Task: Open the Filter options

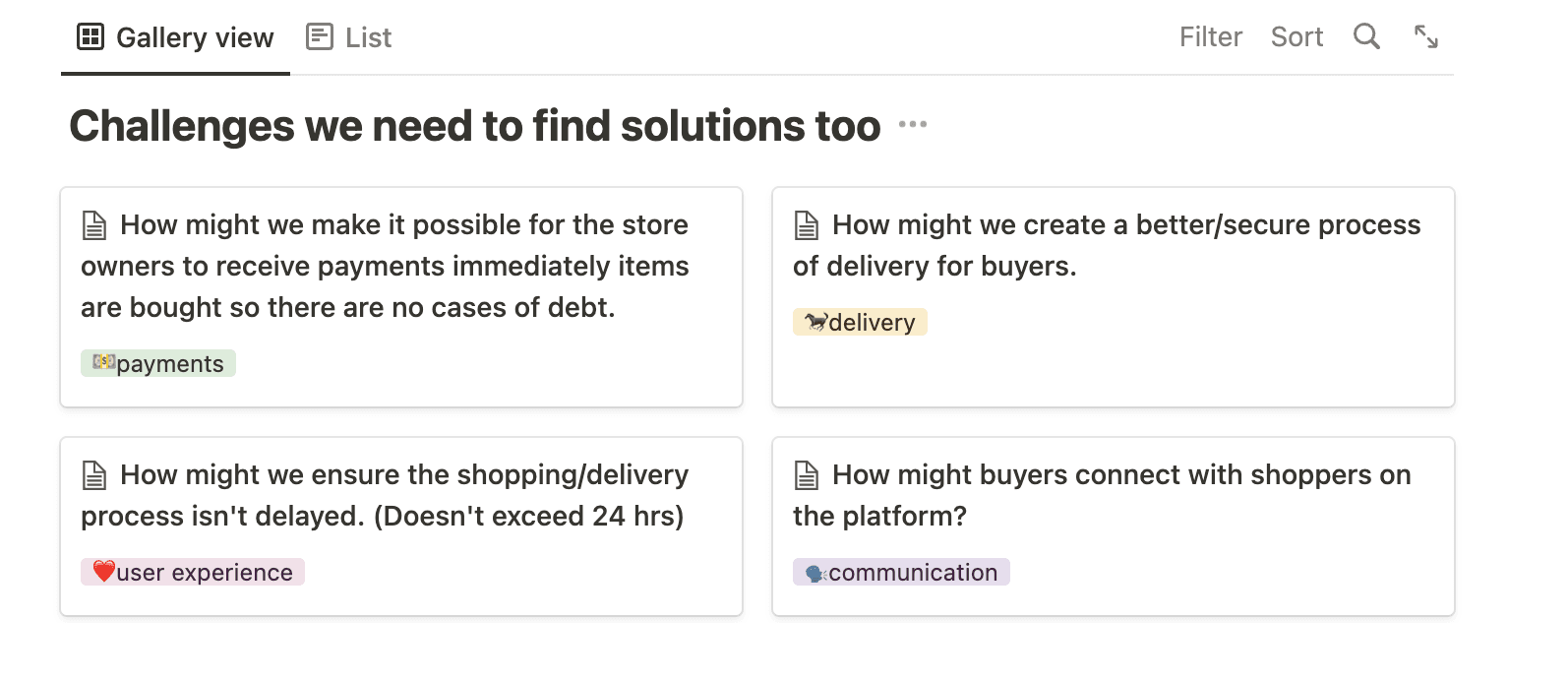Action: point(1210,37)
